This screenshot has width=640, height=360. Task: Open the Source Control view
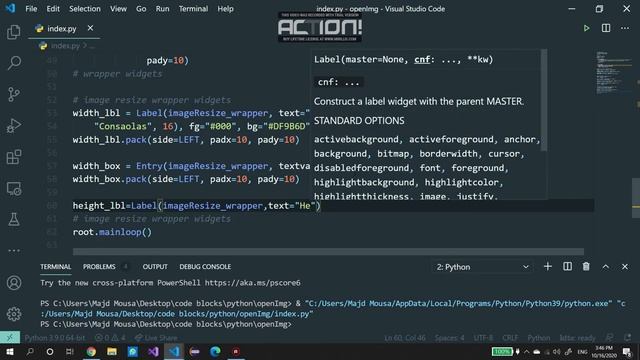(x=13, y=94)
